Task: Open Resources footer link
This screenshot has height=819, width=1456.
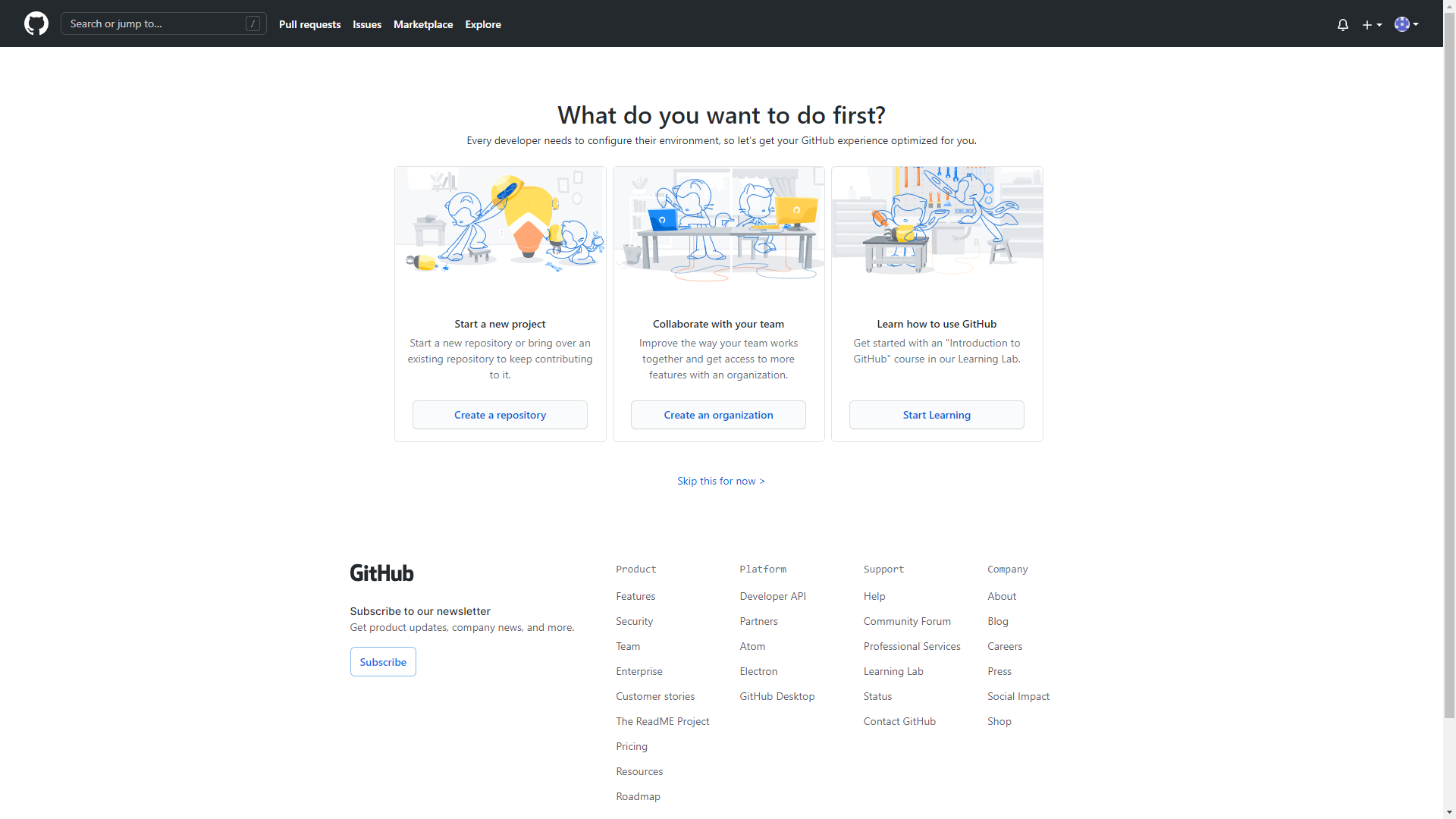Action: [639, 771]
